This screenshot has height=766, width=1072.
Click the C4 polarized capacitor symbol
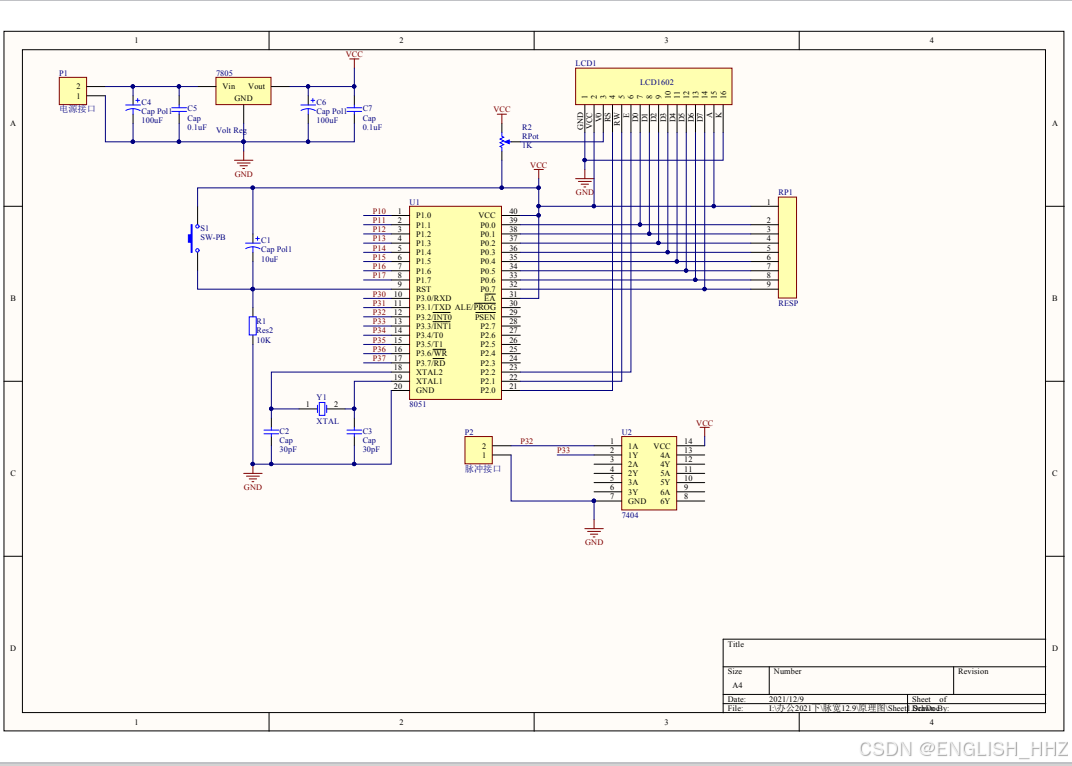133,108
